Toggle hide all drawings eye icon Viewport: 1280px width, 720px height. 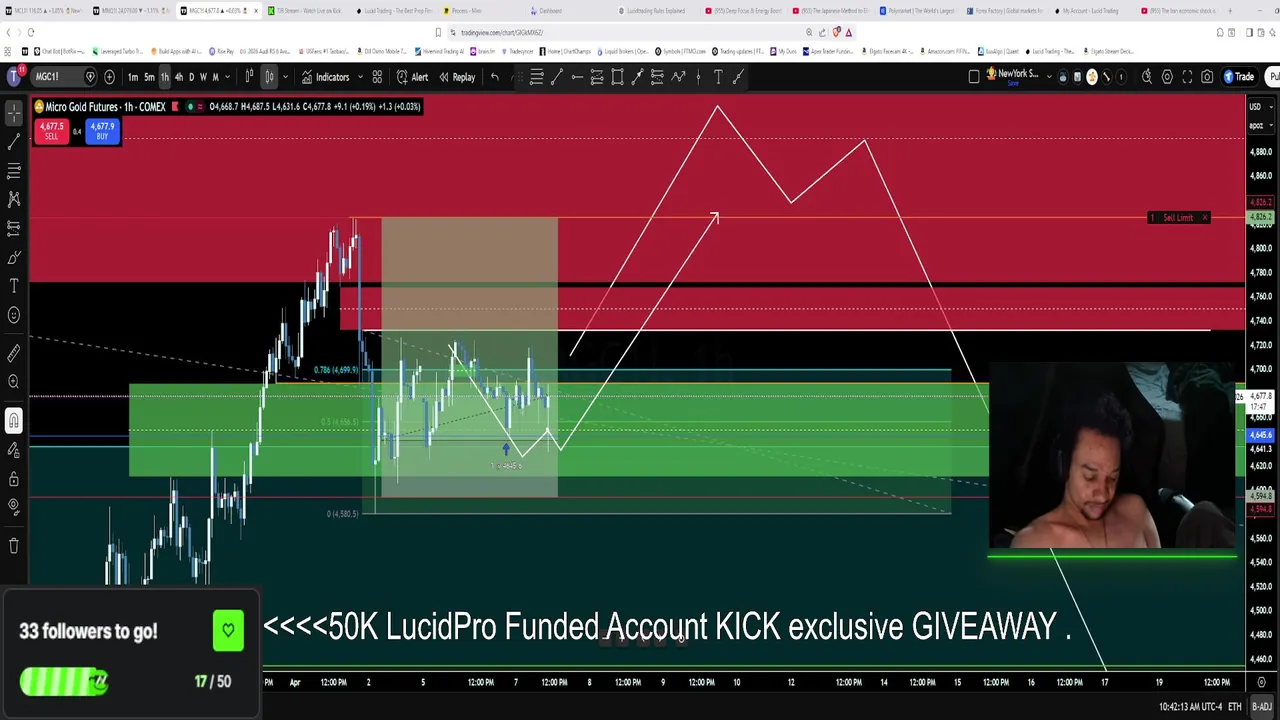(x=14, y=507)
